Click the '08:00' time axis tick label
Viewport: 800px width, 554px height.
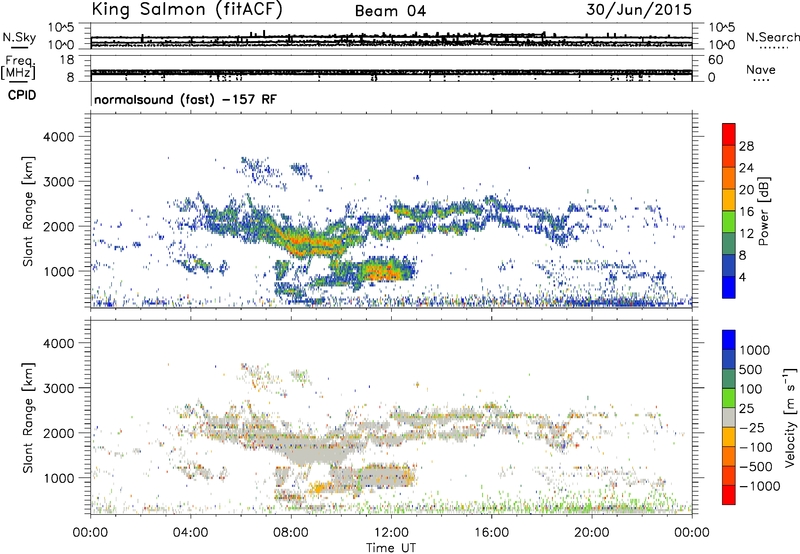[291, 533]
